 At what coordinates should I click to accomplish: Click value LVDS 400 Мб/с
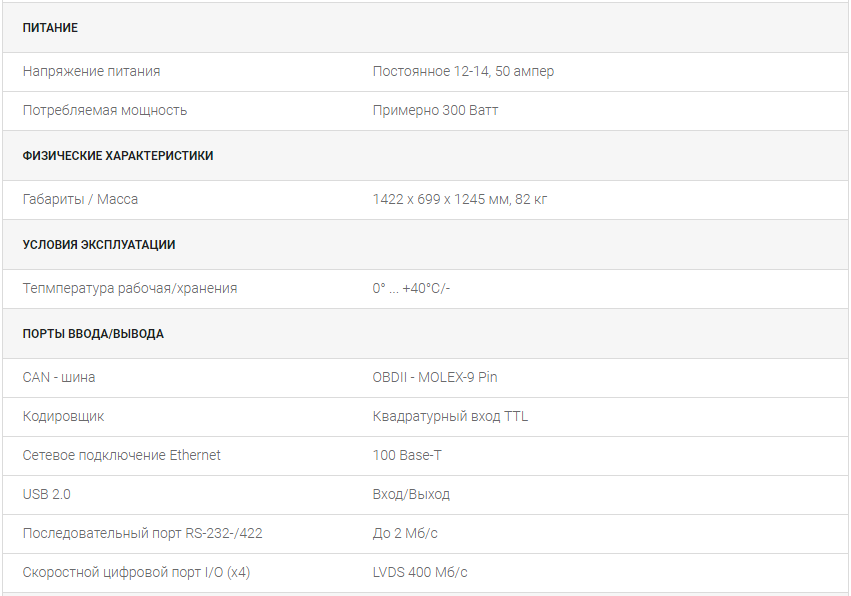[x=420, y=572]
